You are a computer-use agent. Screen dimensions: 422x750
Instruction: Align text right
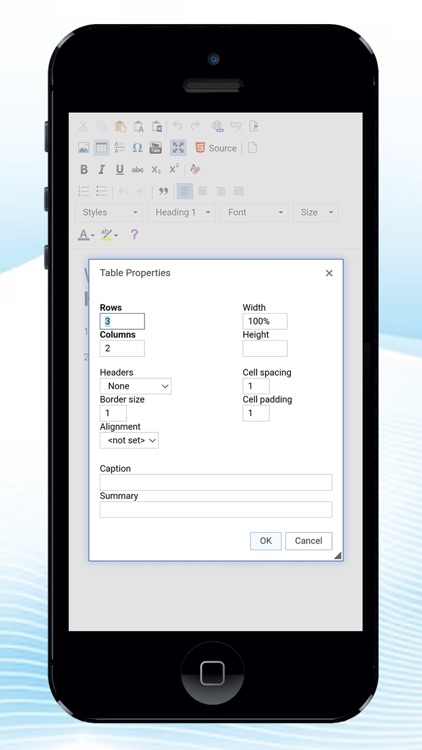pyautogui.click(x=221, y=191)
